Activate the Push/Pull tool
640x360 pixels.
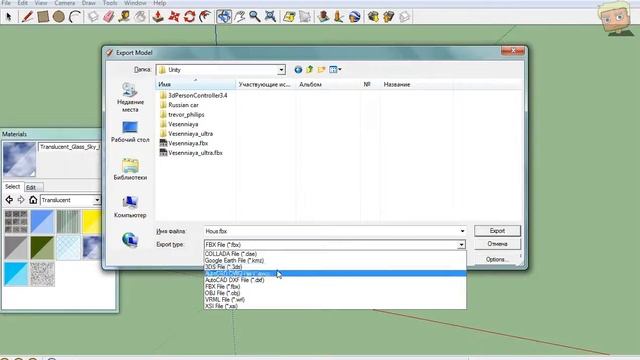pos(158,17)
